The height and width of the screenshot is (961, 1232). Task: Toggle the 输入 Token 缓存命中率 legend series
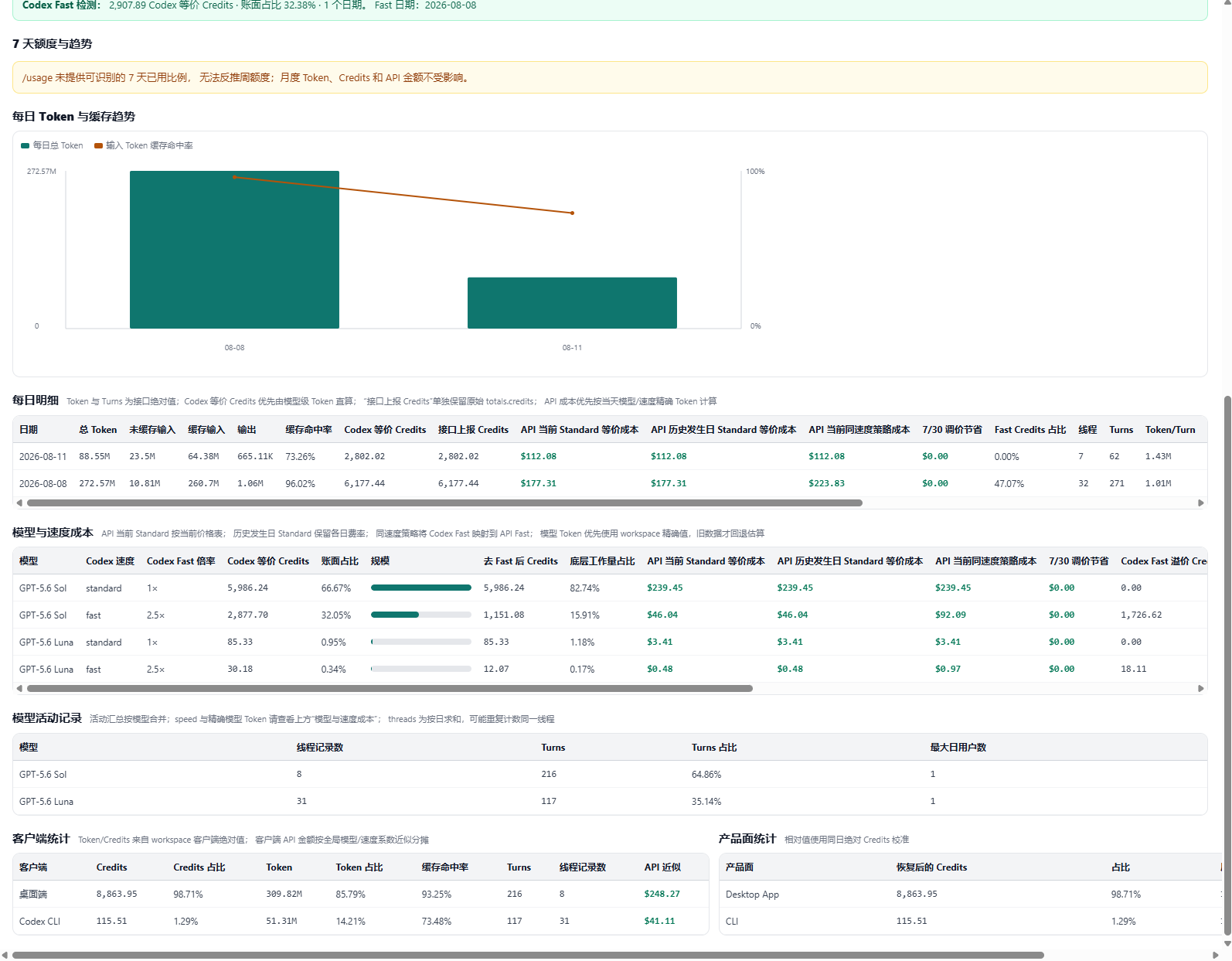click(x=144, y=145)
